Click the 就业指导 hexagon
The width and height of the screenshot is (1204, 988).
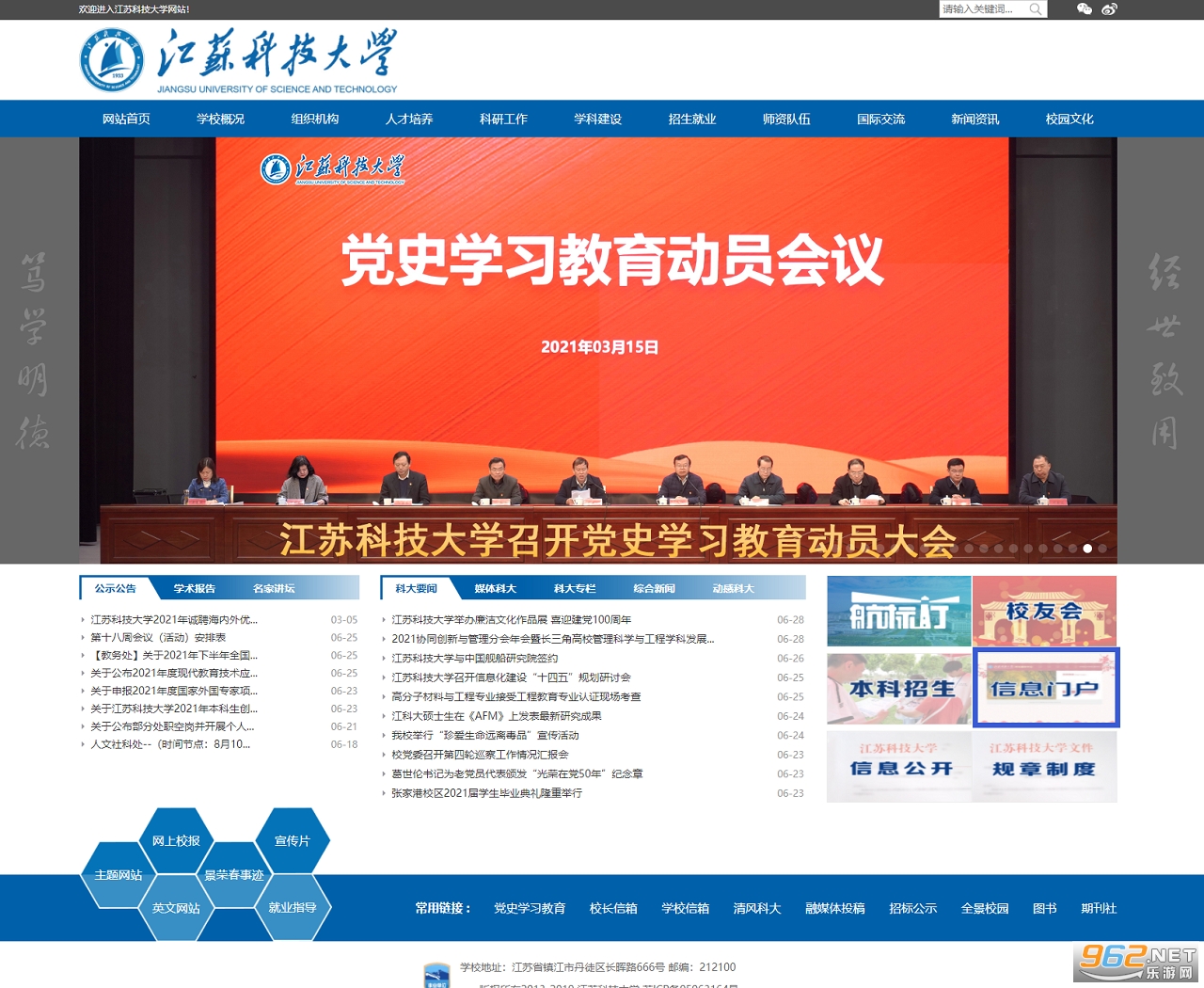[x=293, y=908]
